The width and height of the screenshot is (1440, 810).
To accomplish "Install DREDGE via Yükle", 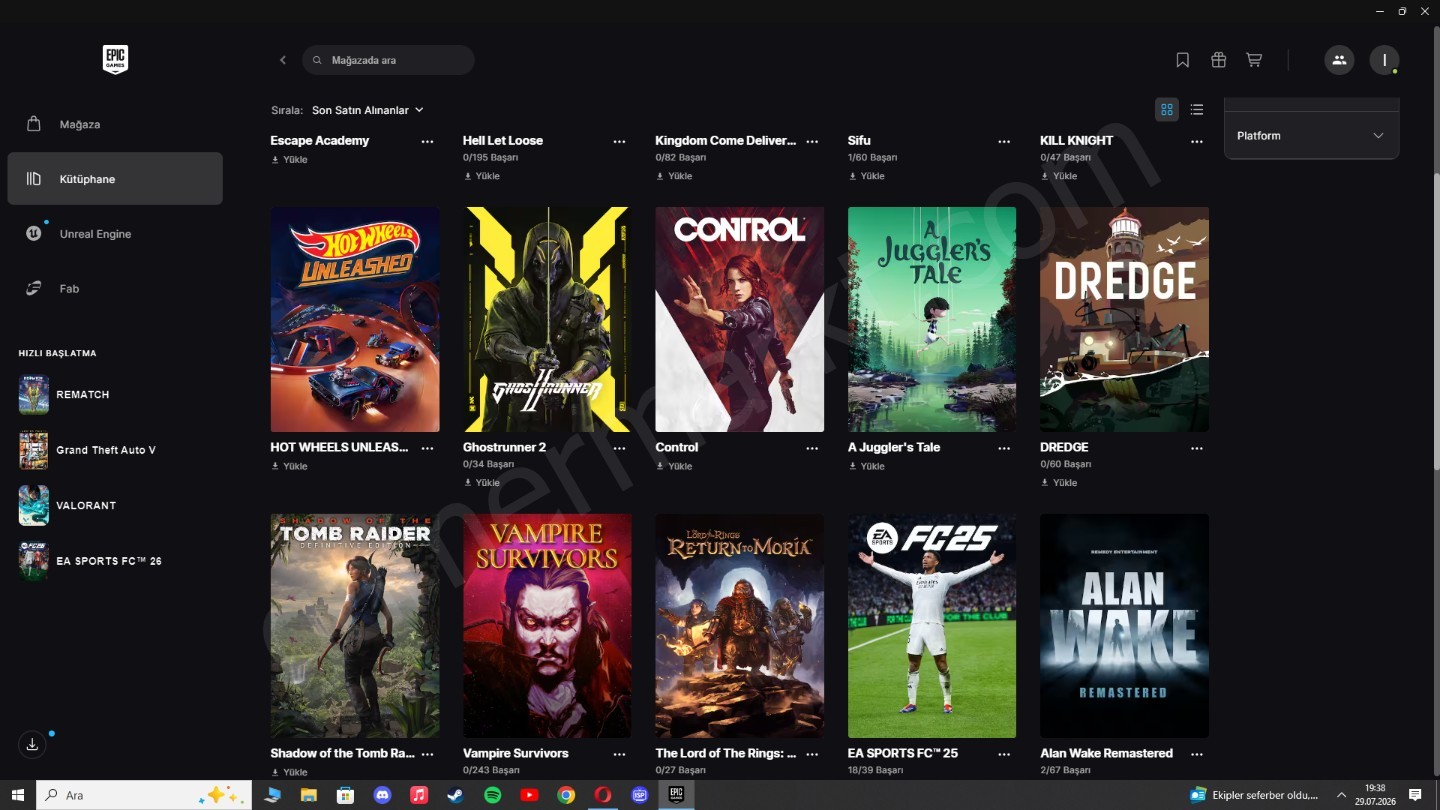I will [1059, 482].
